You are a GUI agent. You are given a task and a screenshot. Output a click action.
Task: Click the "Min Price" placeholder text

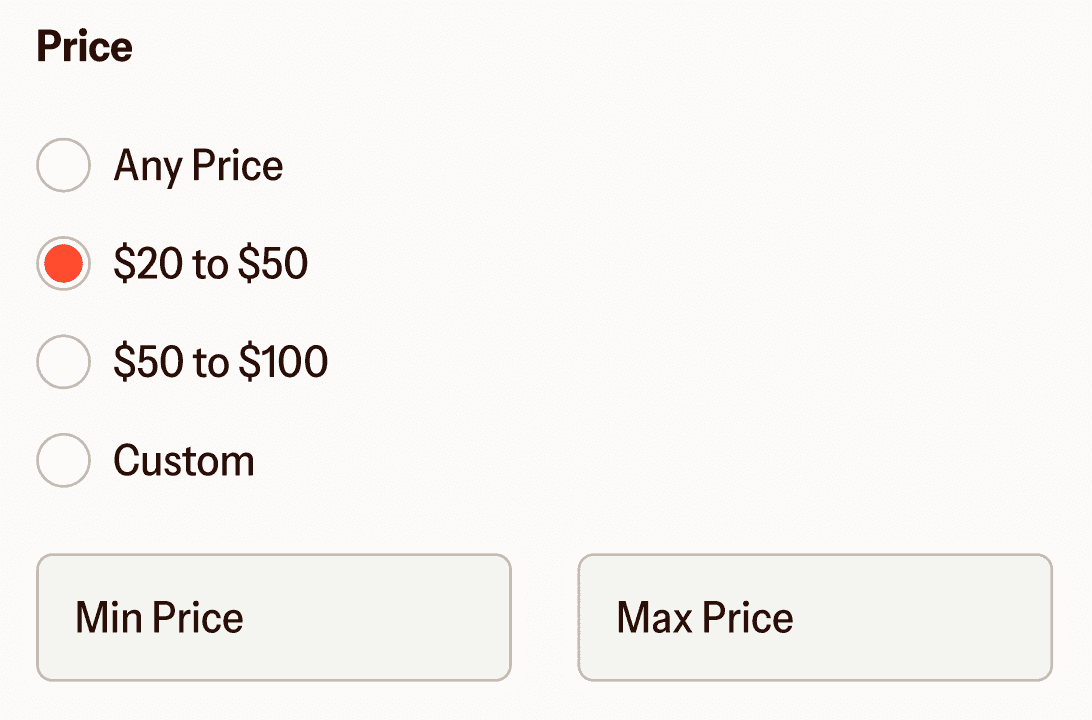159,618
